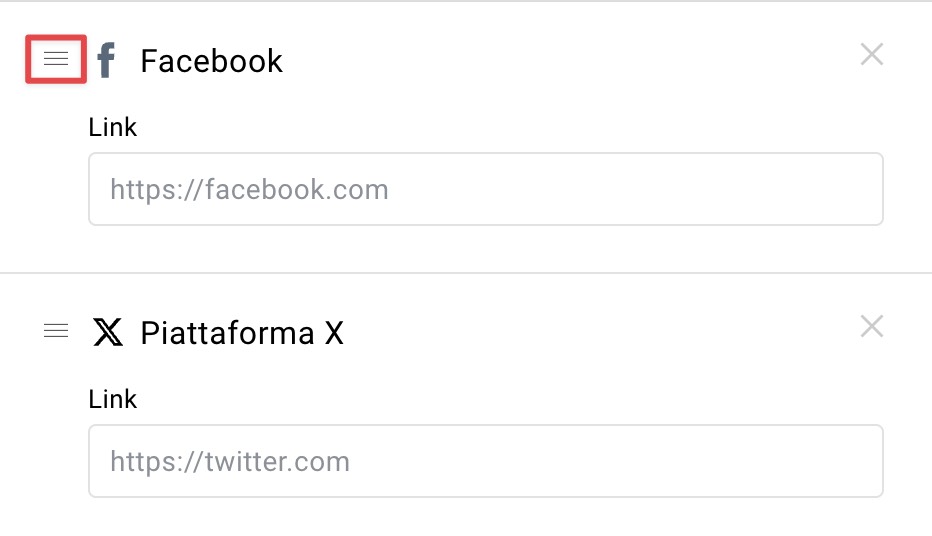Click the empty right end of the Facebook URL box
Viewport: 932px width, 536px height.
click(x=773, y=189)
